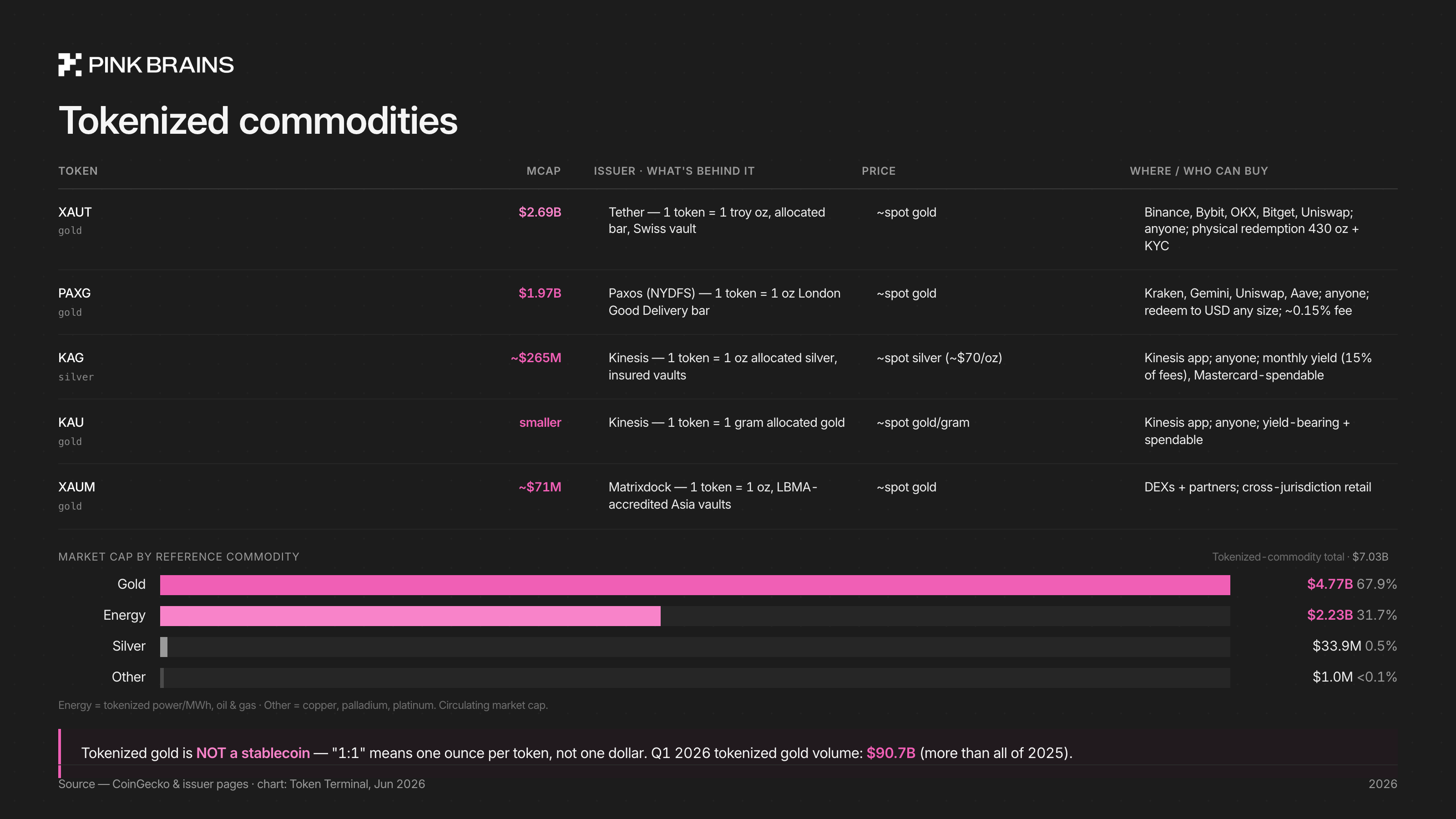
Task: Click KAG's Mastercard-spendable availability text
Action: (1258, 366)
